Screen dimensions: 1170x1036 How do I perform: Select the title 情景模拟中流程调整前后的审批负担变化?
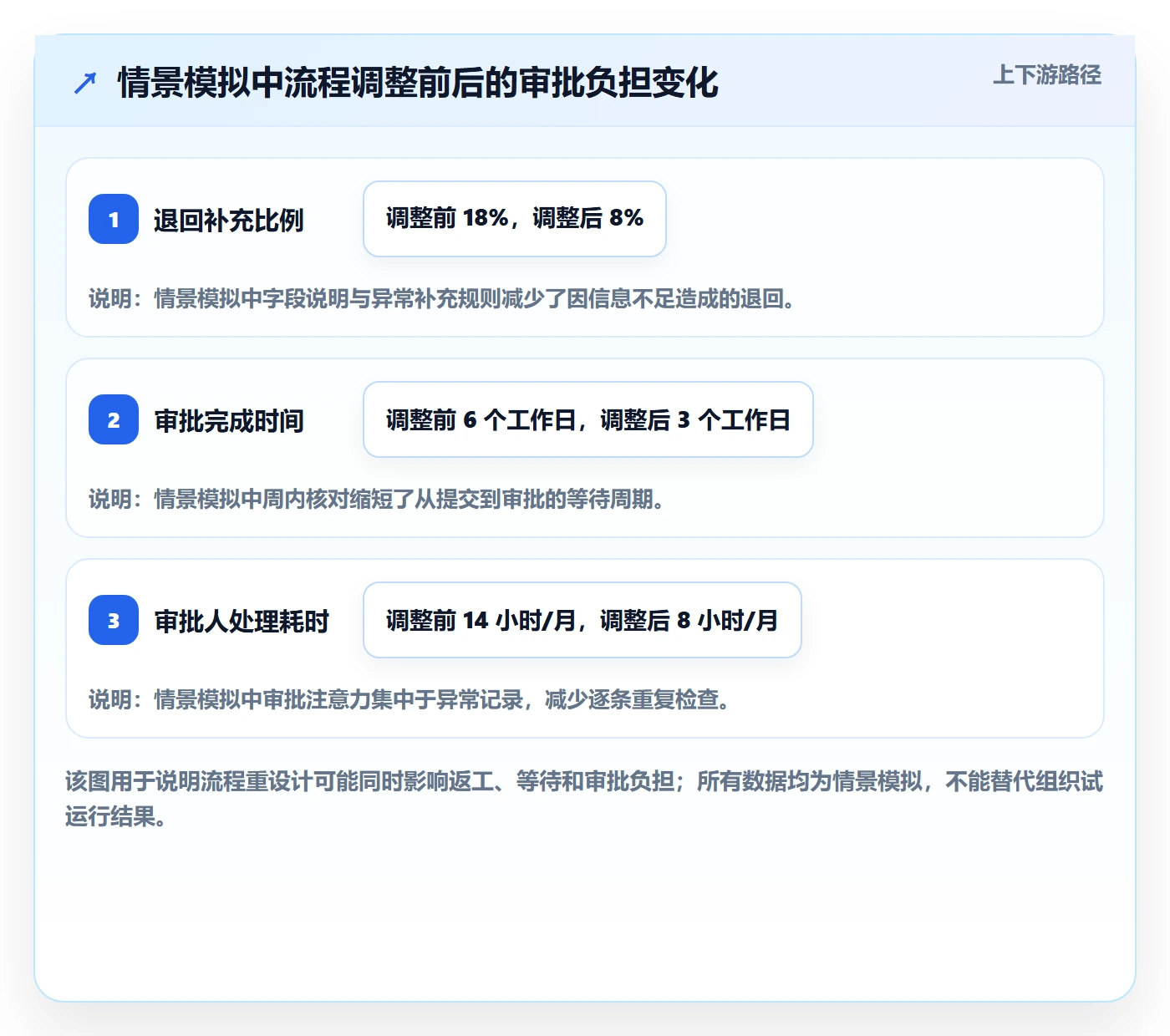[x=418, y=83]
